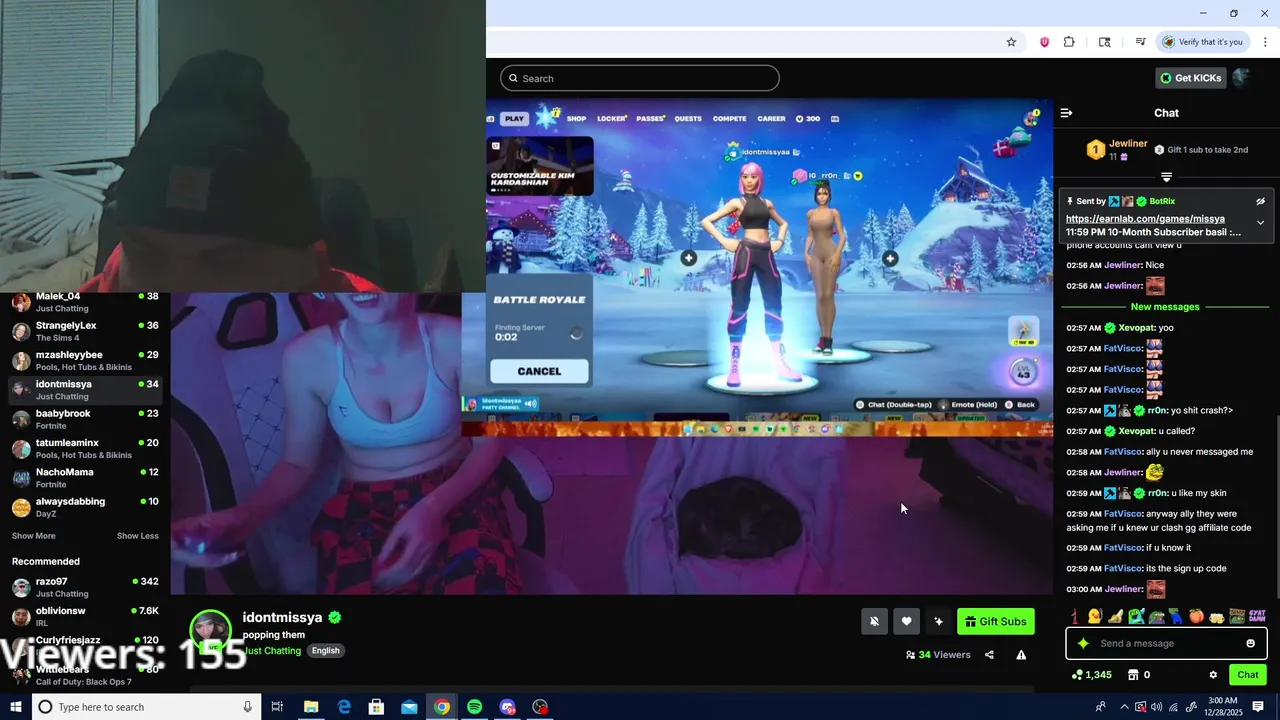Viewport: 1280px width, 720px height.
Task: Insert the peach emote
Action: [x=1196, y=617]
